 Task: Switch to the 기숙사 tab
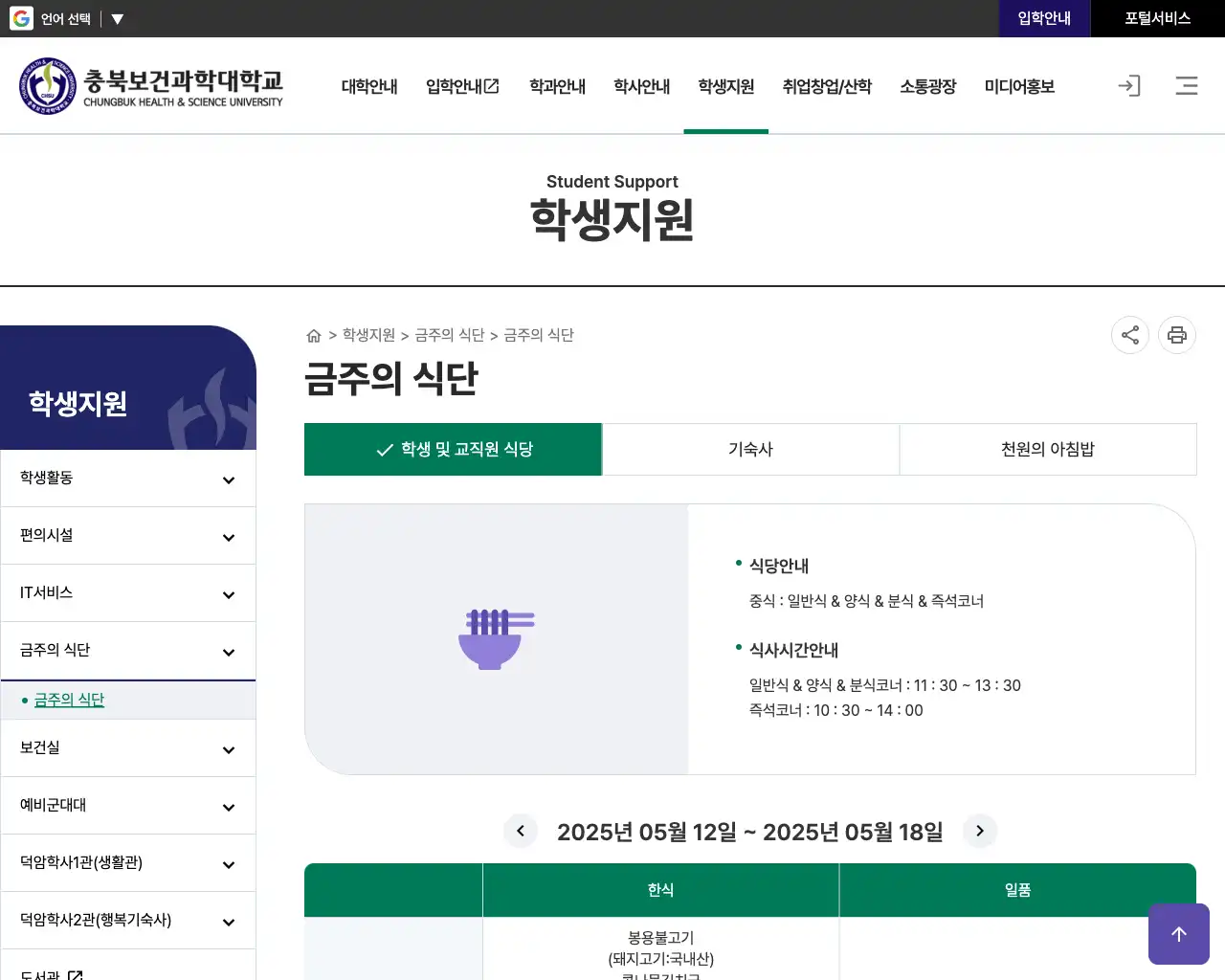[x=750, y=449]
